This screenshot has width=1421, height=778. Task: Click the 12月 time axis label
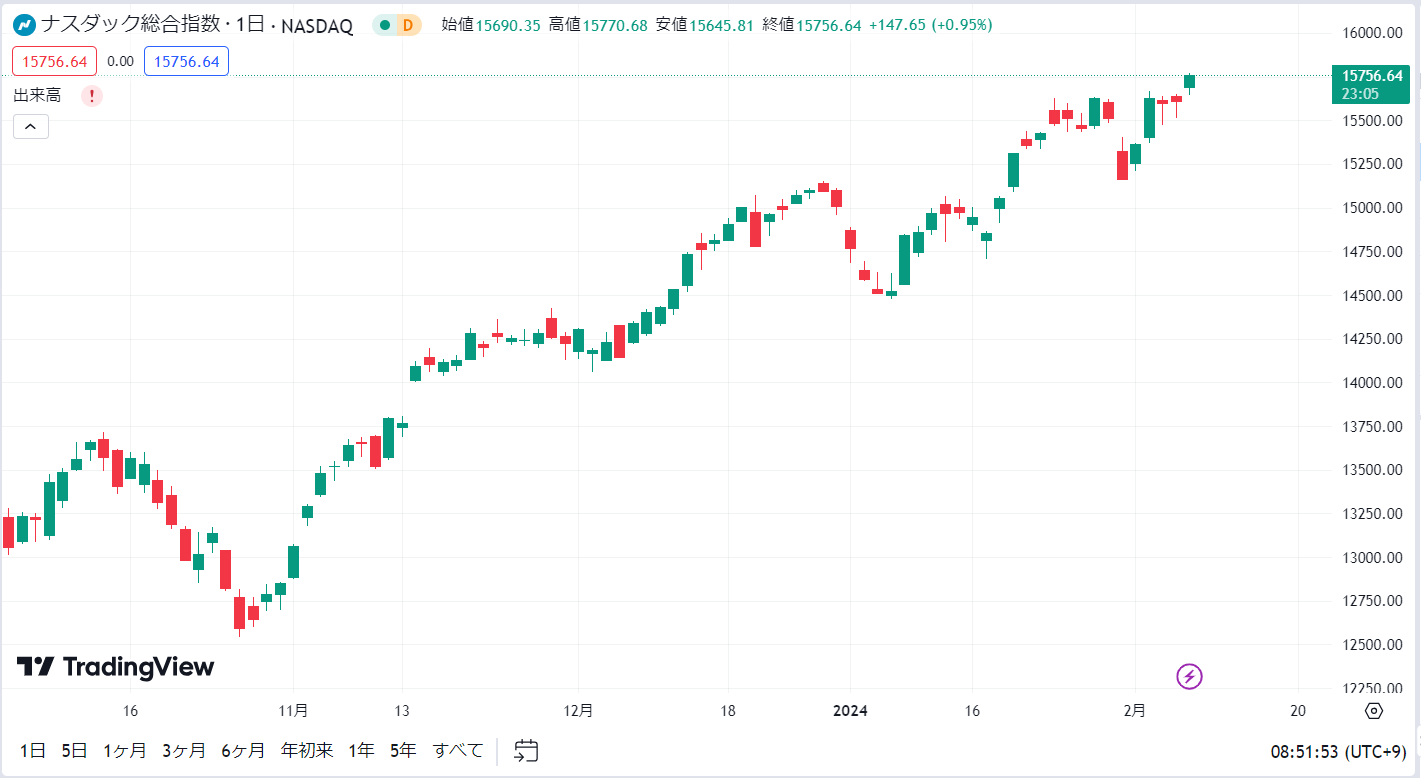click(579, 711)
